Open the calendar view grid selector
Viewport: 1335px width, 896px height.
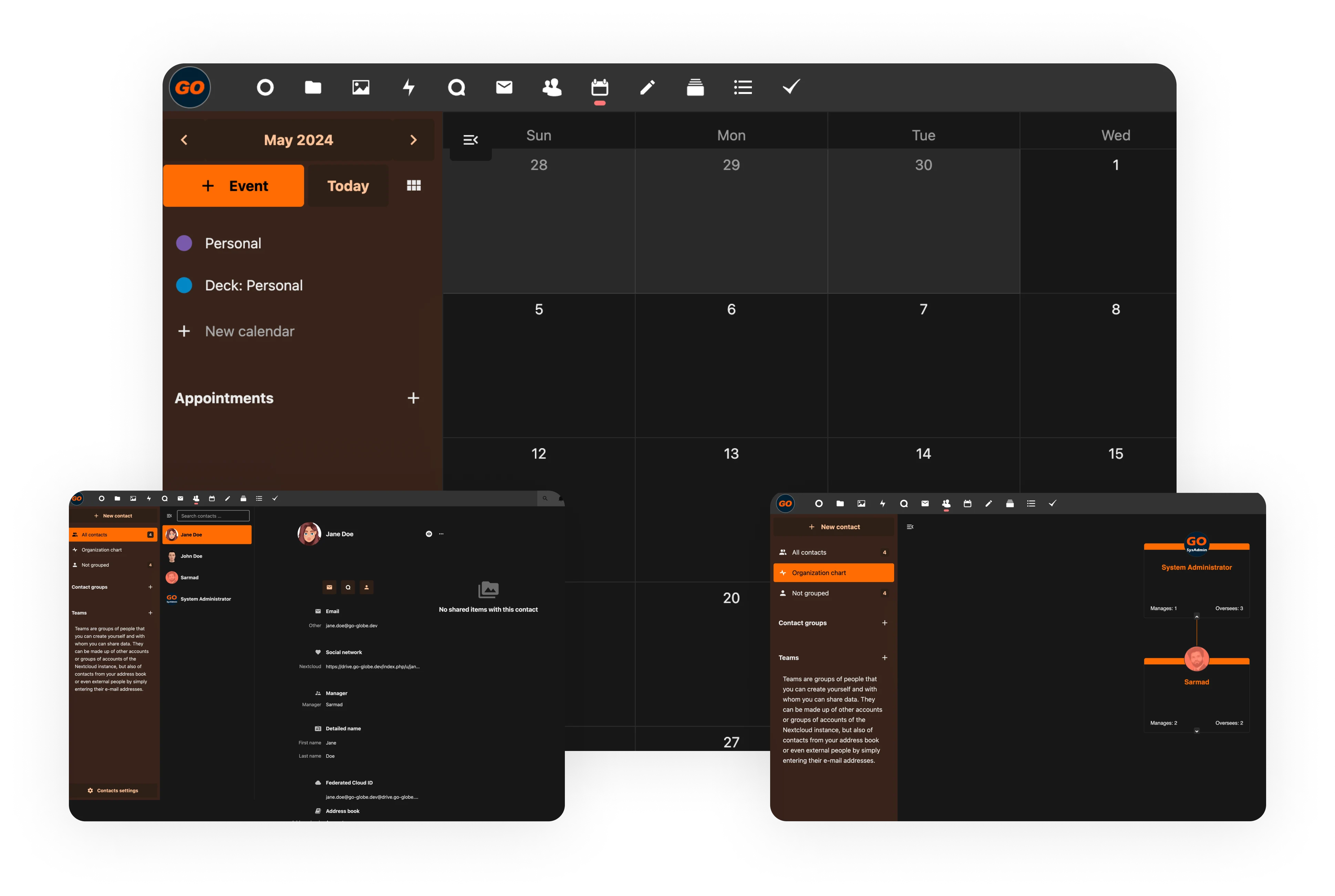point(414,185)
